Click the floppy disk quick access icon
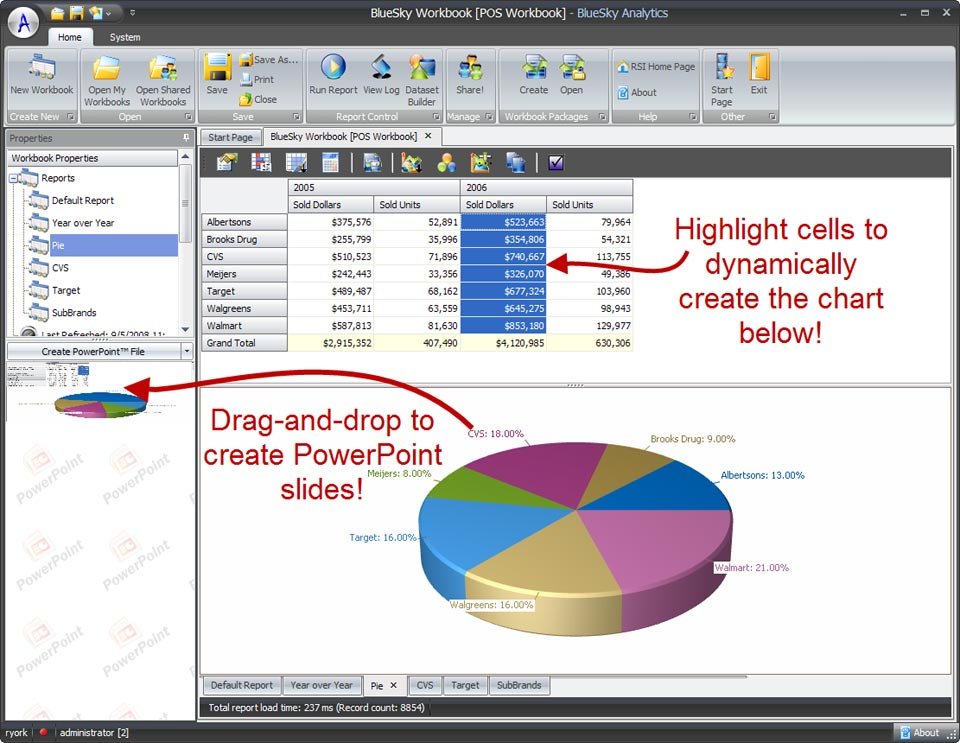The image size is (960, 743). 77,13
